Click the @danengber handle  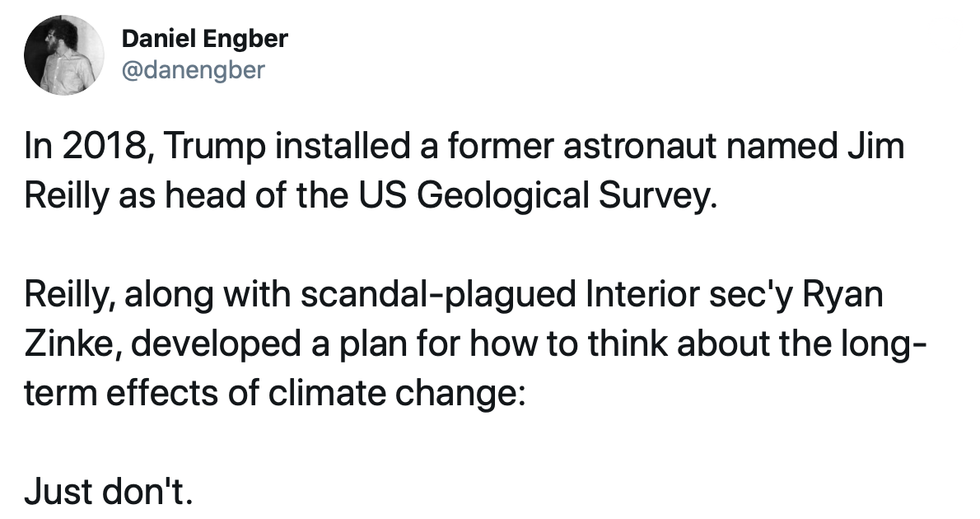[x=193, y=71]
